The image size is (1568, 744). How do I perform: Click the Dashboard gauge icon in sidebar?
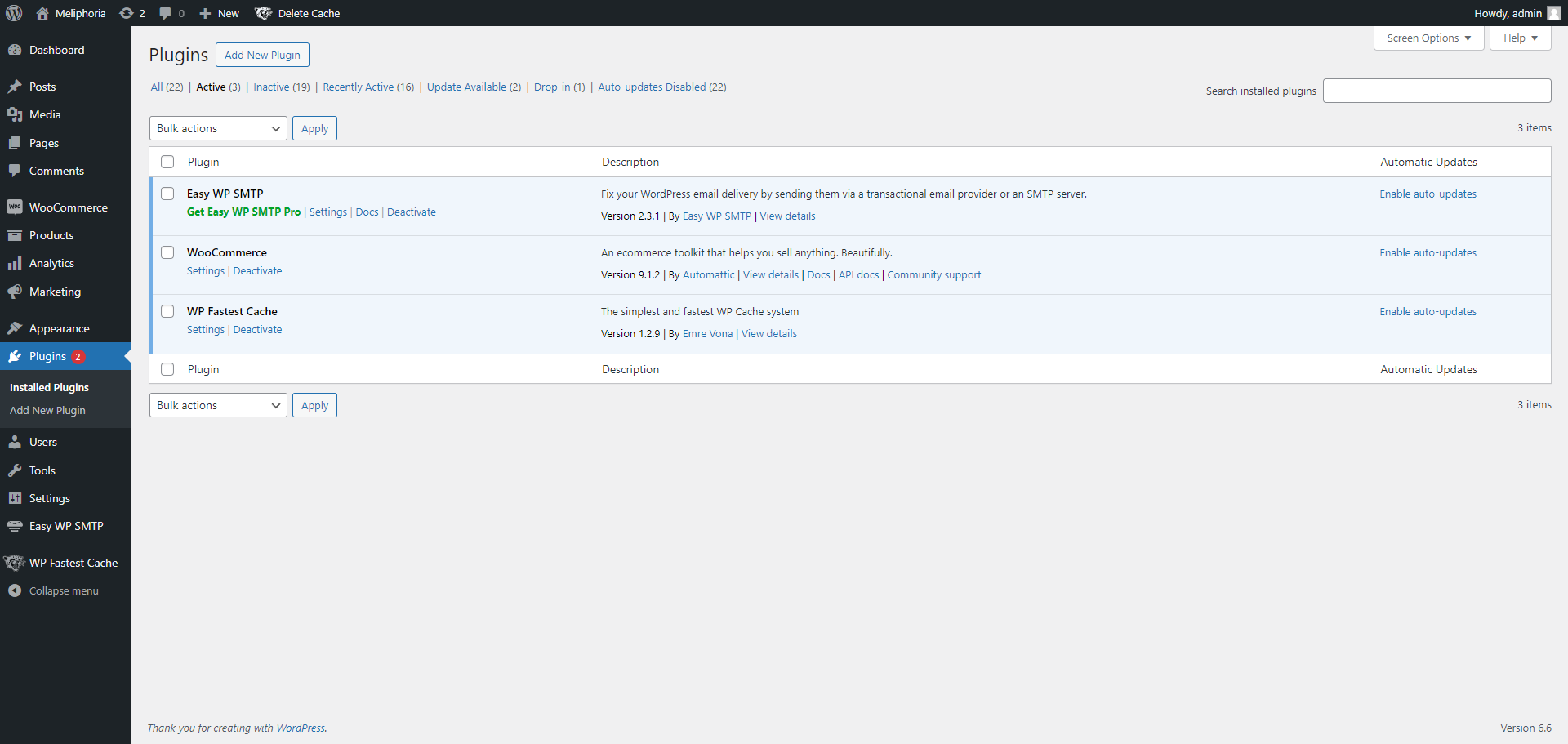(15, 50)
